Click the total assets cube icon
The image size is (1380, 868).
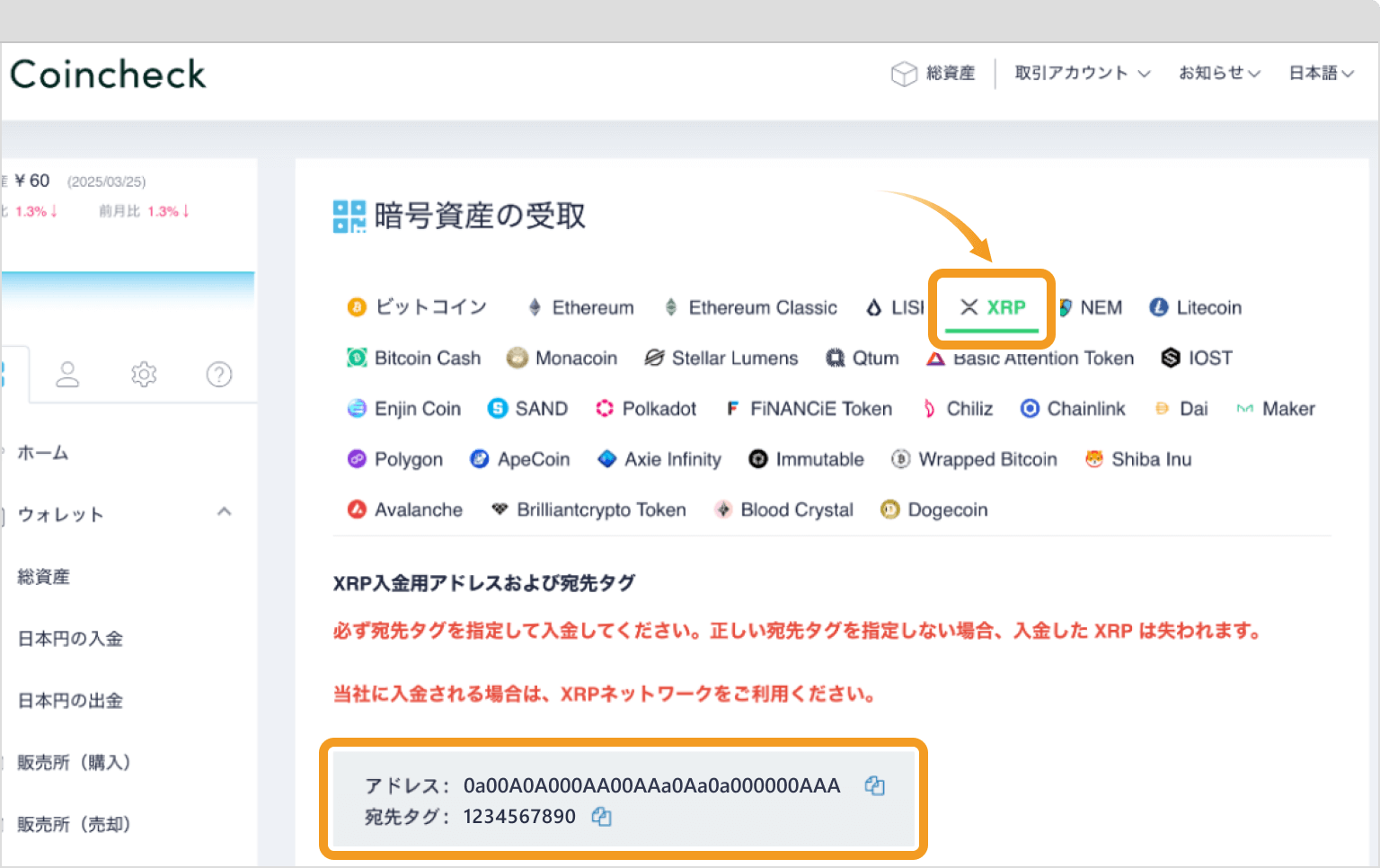pos(903,74)
